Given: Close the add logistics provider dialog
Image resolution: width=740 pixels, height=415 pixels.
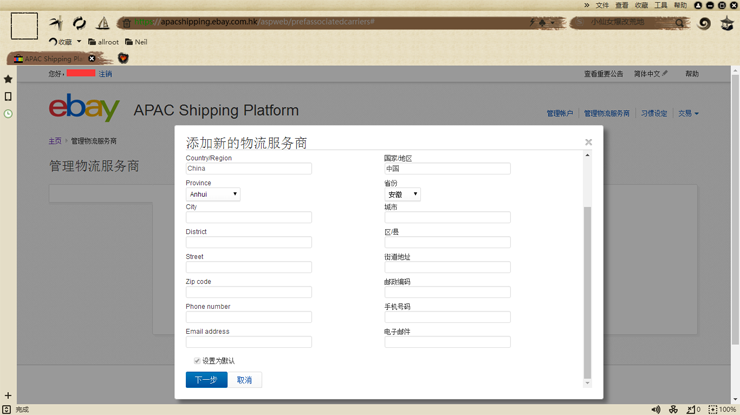Looking at the screenshot, I should pyautogui.click(x=588, y=142).
